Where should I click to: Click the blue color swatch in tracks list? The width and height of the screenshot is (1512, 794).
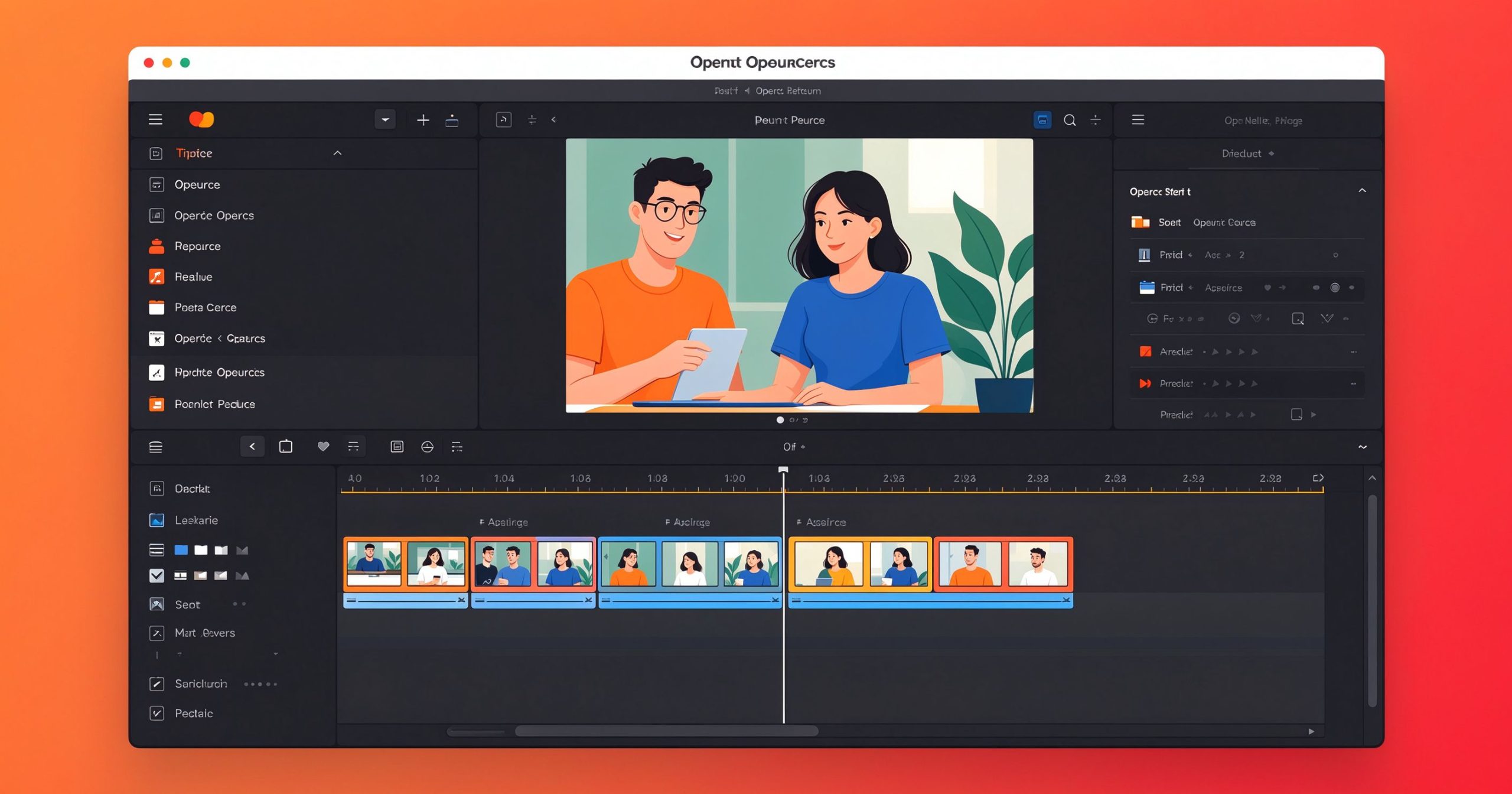click(181, 550)
